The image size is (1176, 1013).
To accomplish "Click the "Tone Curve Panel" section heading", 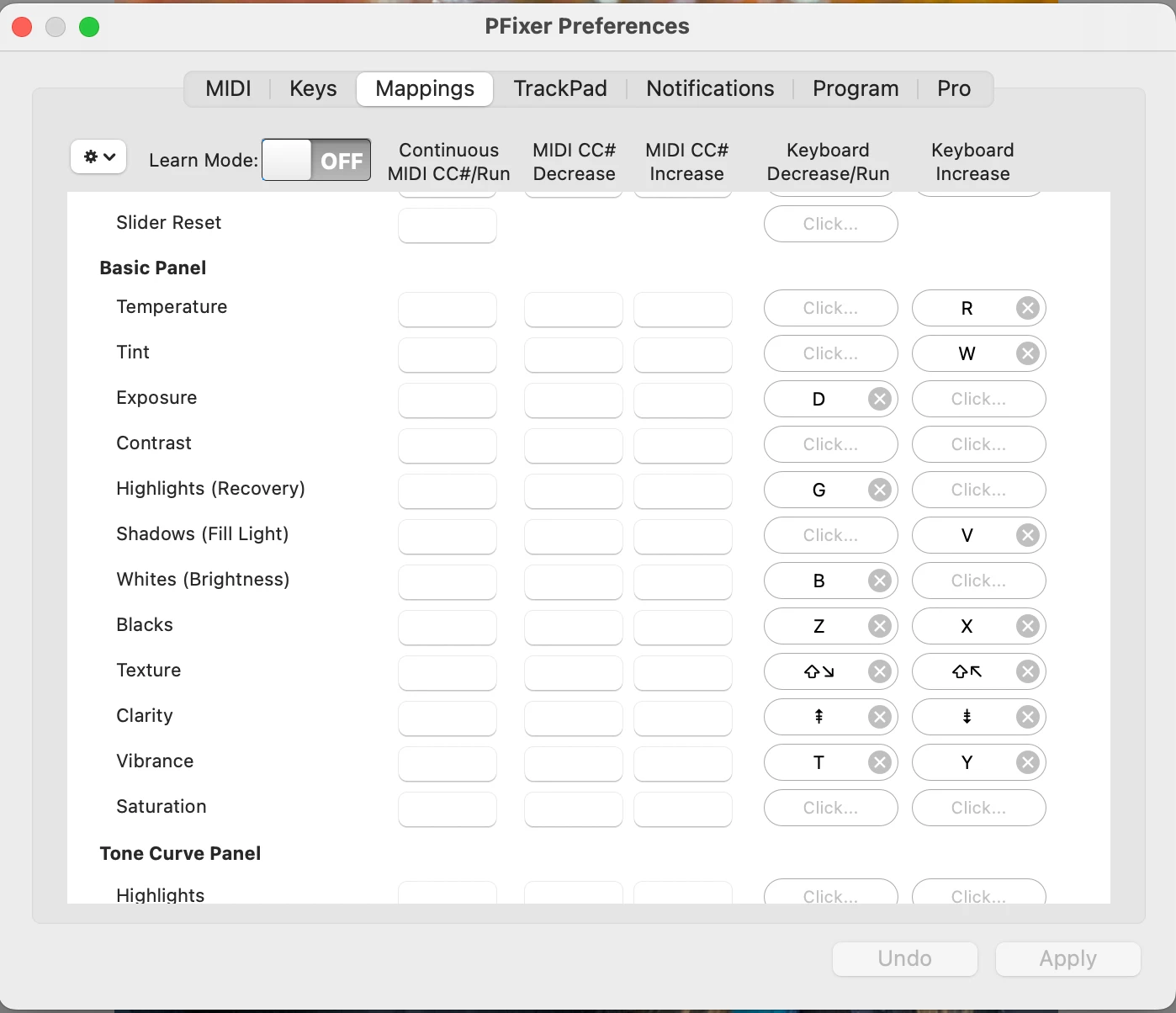I will point(180,853).
